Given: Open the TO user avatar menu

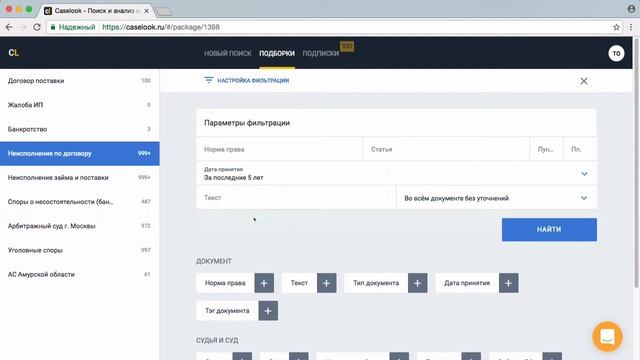Looking at the screenshot, I should [x=616, y=53].
